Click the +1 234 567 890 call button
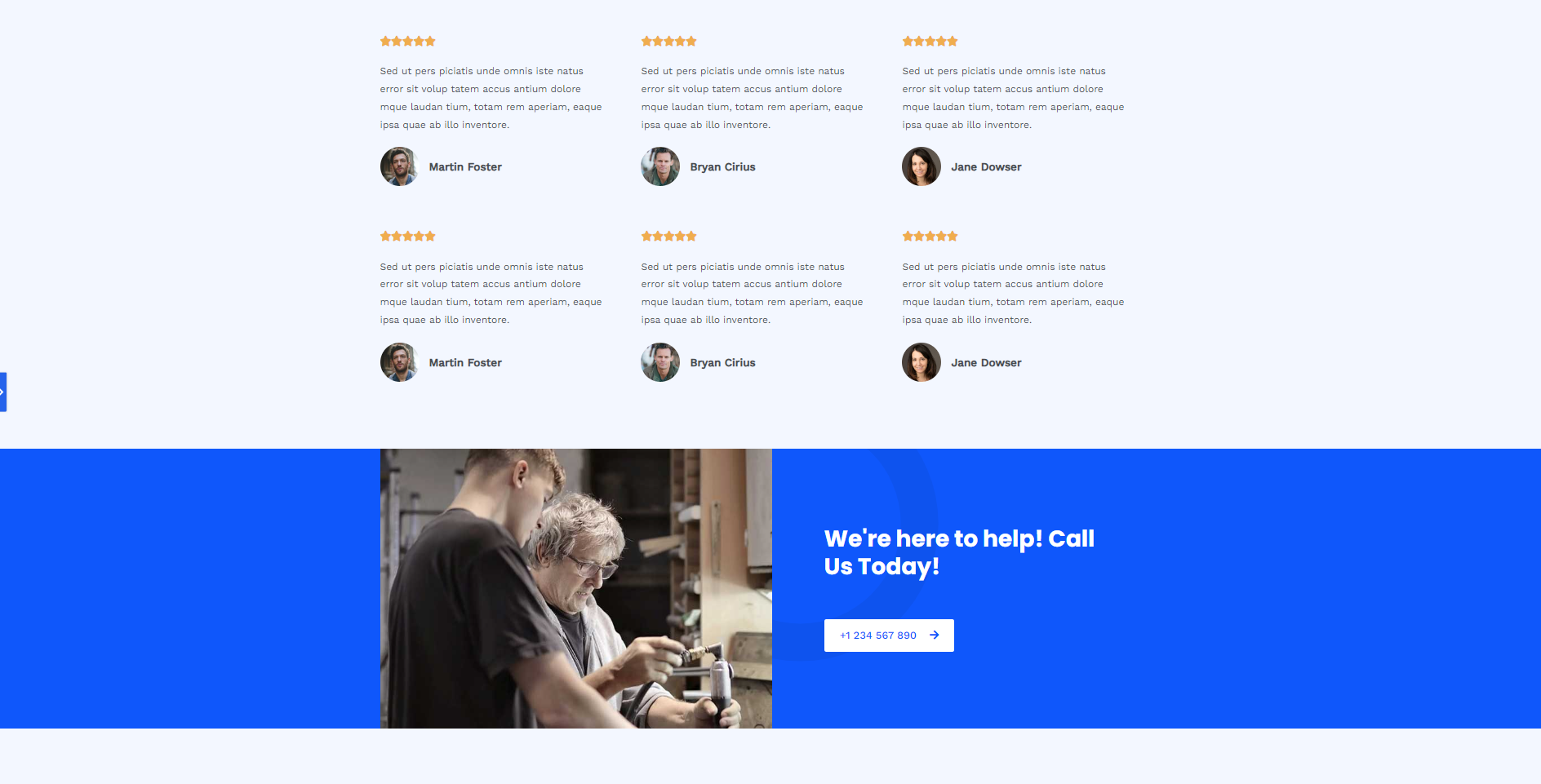This screenshot has width=1541, height=784. 889,636
